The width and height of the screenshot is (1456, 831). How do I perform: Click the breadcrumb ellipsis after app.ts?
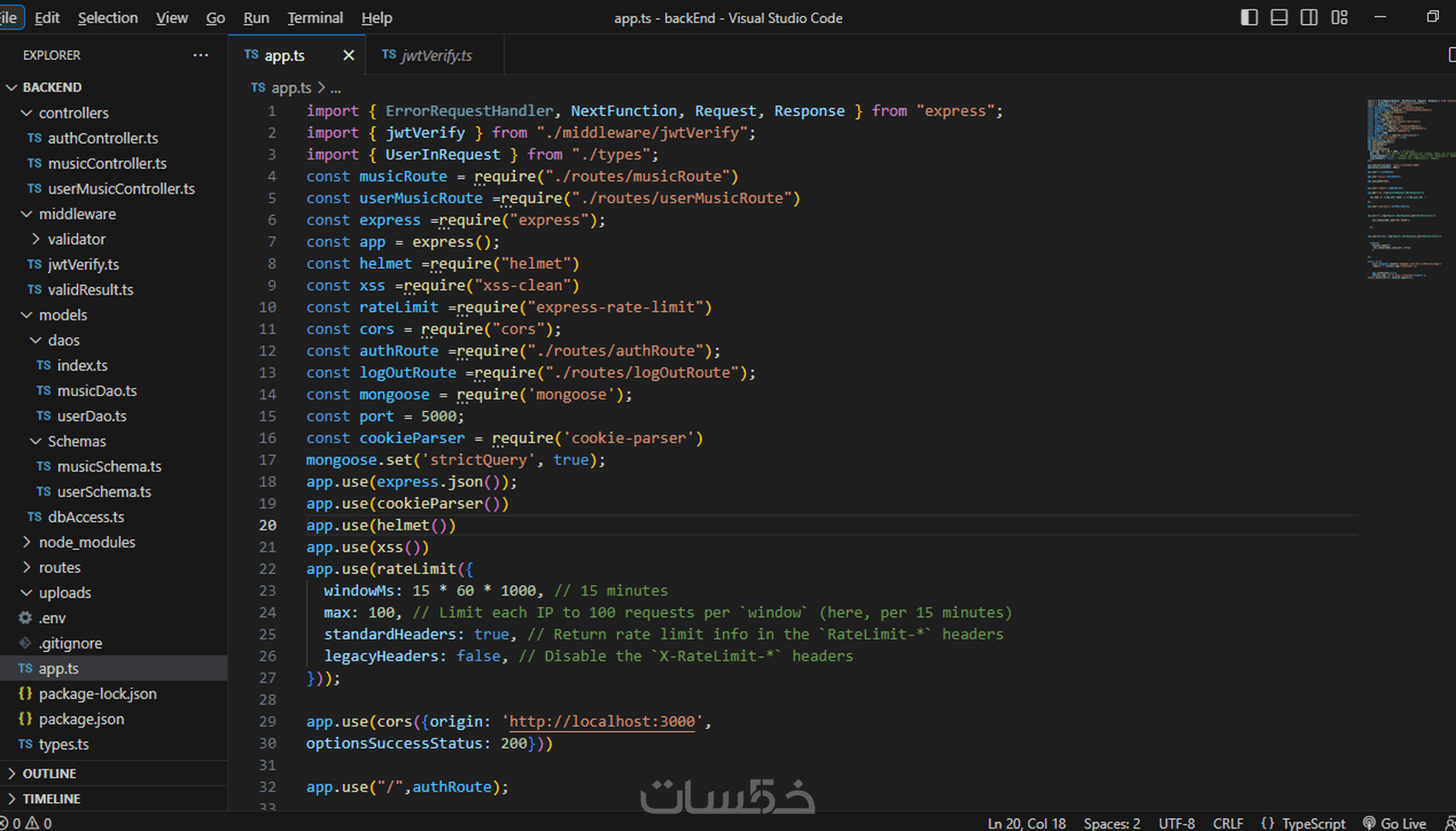(x=336, y=87)
